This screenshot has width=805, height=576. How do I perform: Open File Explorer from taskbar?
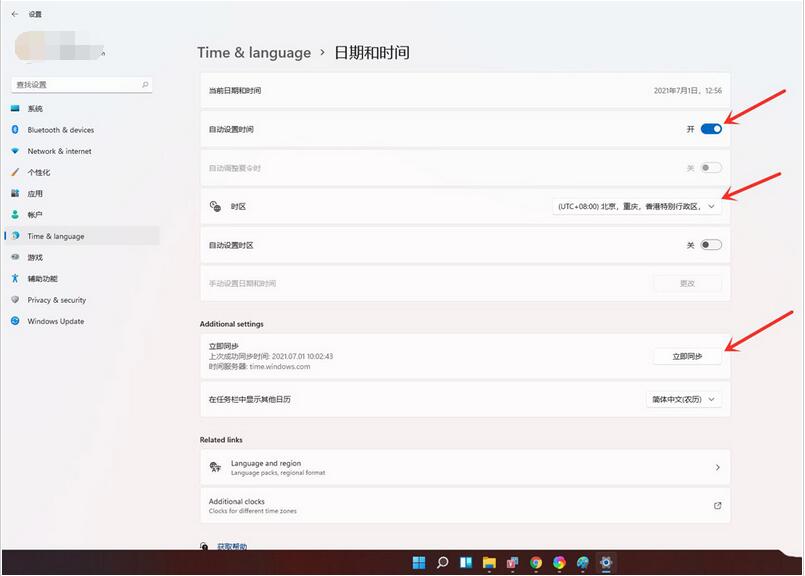[x=489, y=563]
